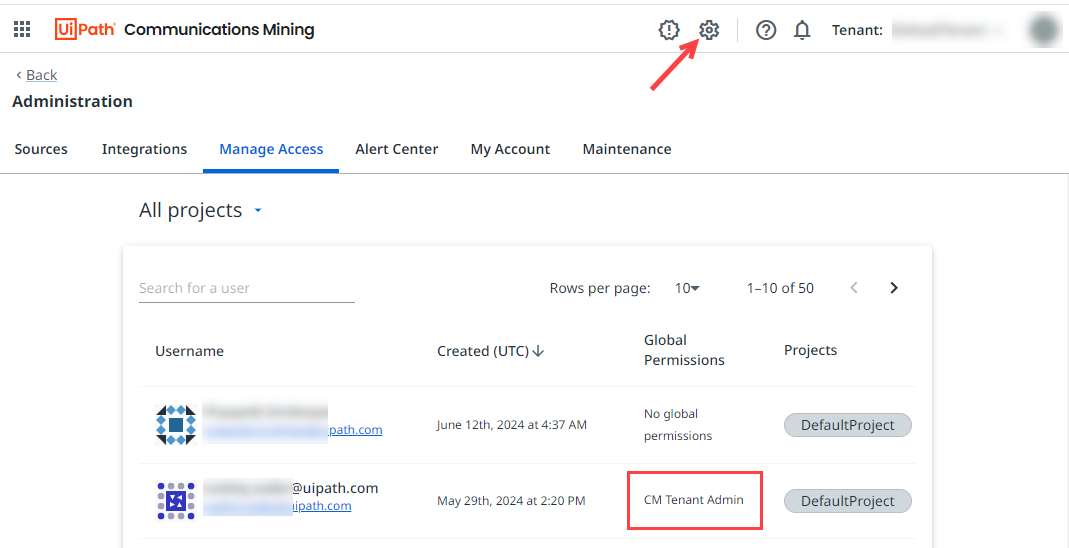
Task: Go to next page of users
Action: tap(894, 288)
